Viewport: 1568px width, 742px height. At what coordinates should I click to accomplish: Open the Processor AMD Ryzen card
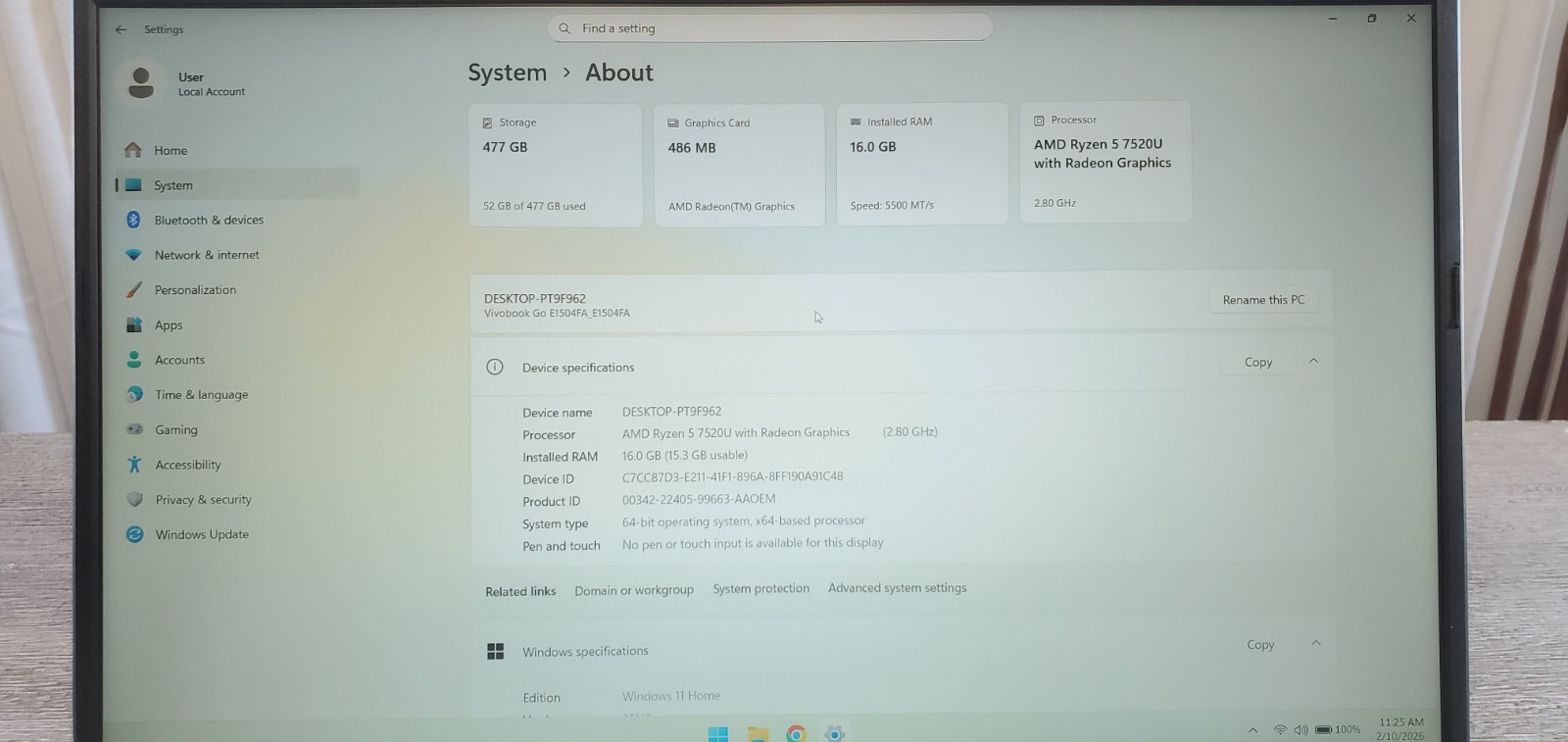coord(1105,162)
